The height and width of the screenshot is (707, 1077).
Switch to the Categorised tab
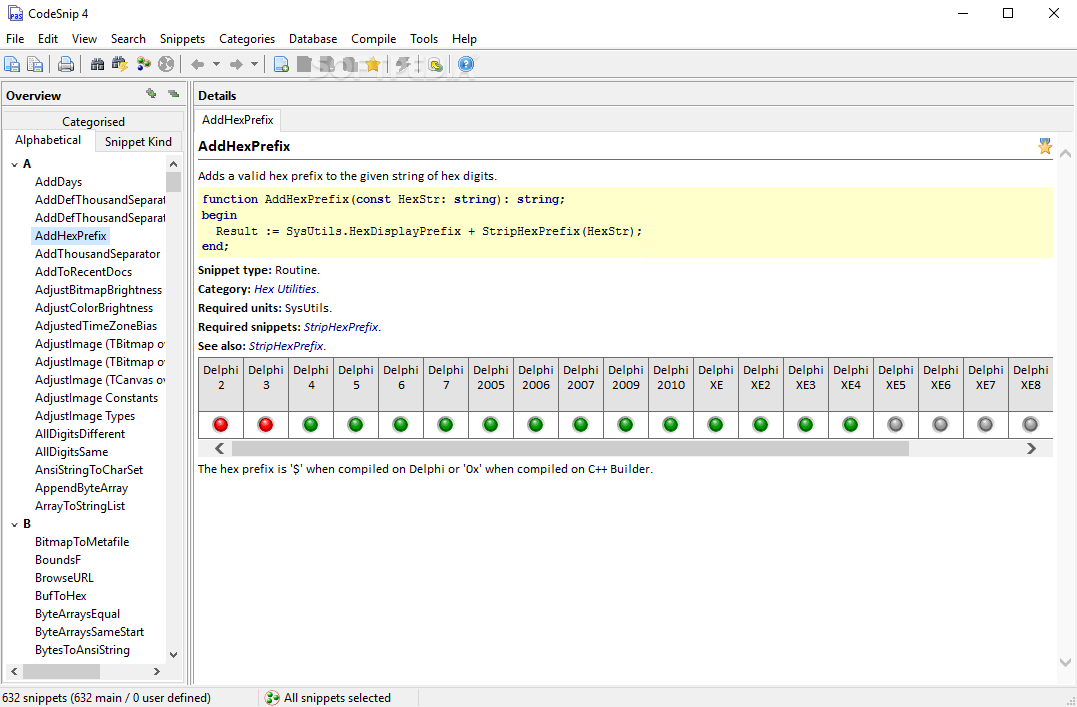click(x=93, y=122)
